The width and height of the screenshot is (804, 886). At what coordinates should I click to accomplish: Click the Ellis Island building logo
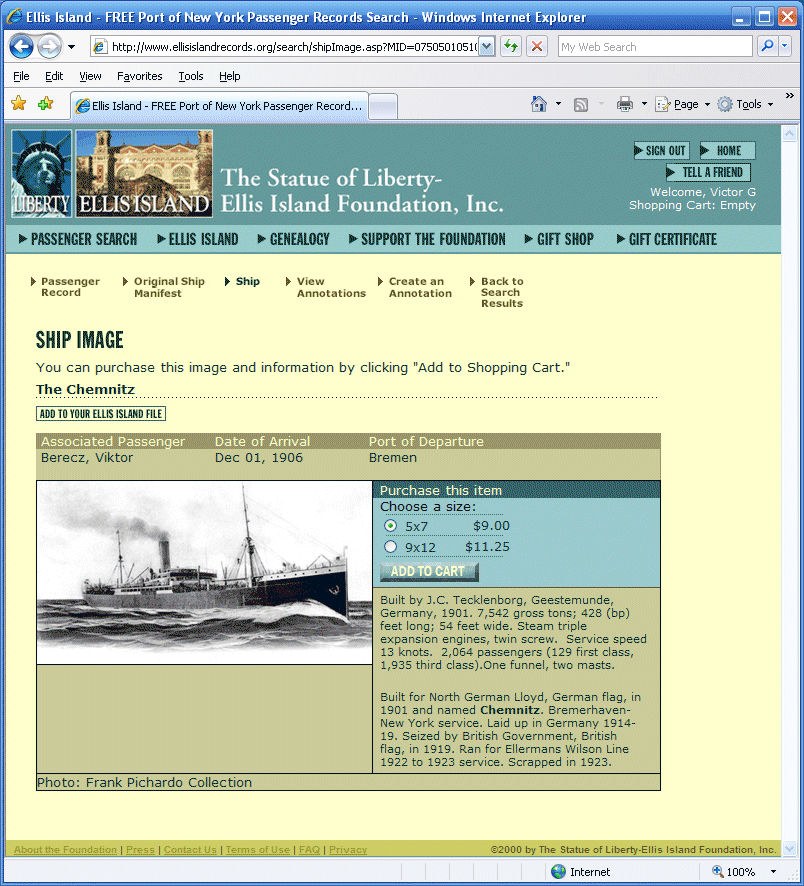[144, 173]
